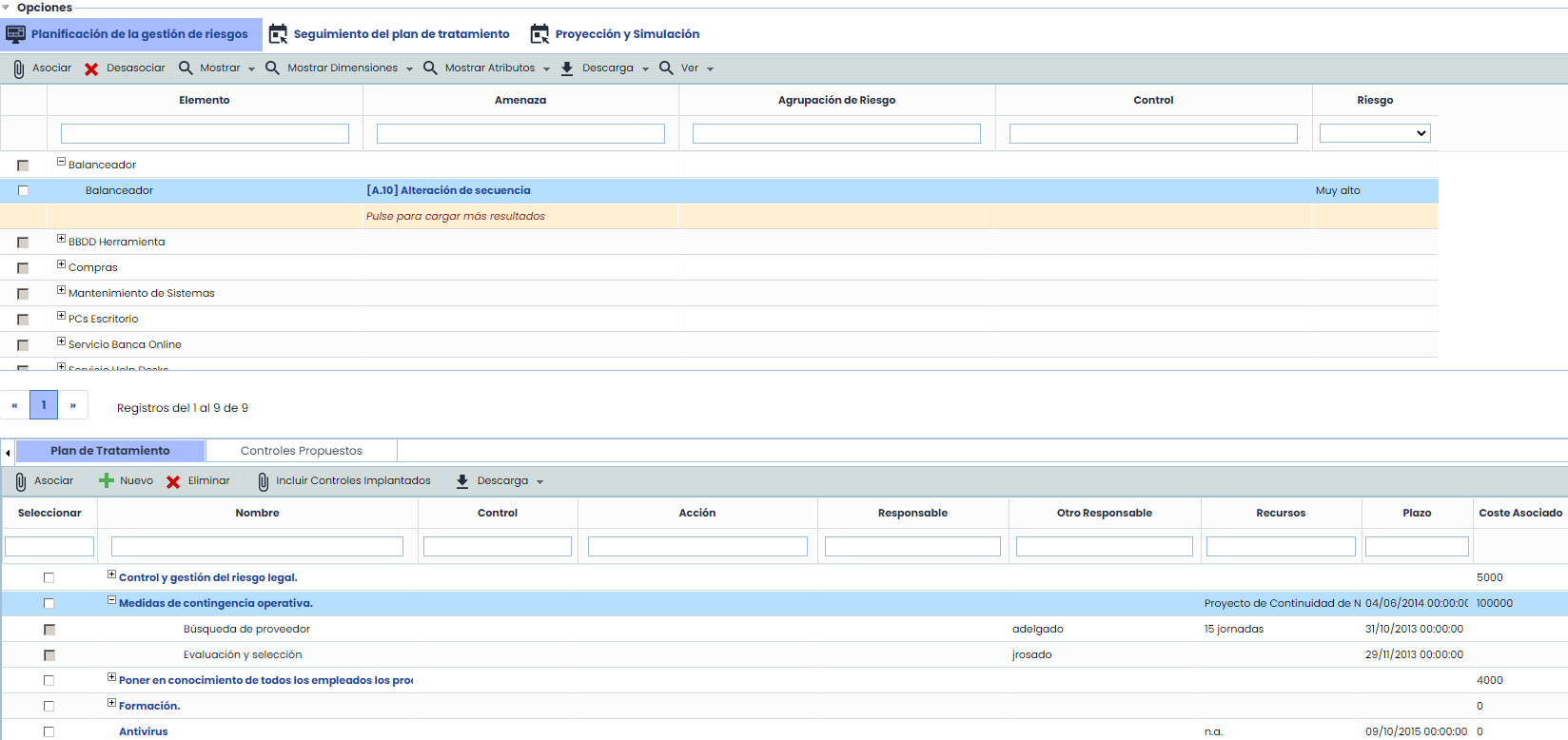
Task: Click the Incluir Controles Implantados paperclip icon
Action: coord(263,481)
